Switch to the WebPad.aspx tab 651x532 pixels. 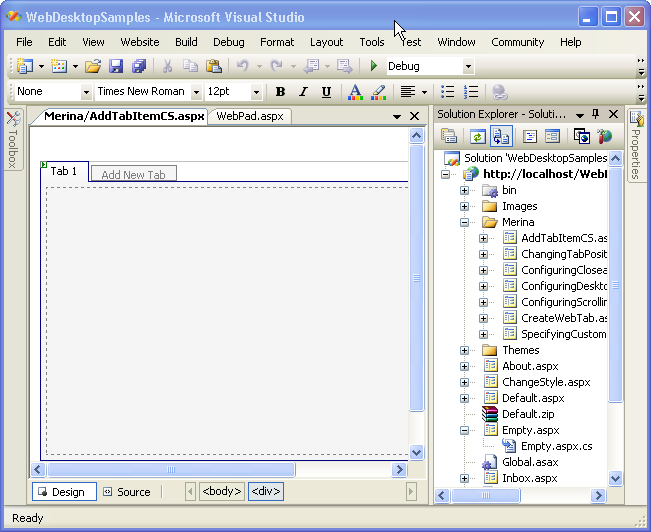point(250,116)
